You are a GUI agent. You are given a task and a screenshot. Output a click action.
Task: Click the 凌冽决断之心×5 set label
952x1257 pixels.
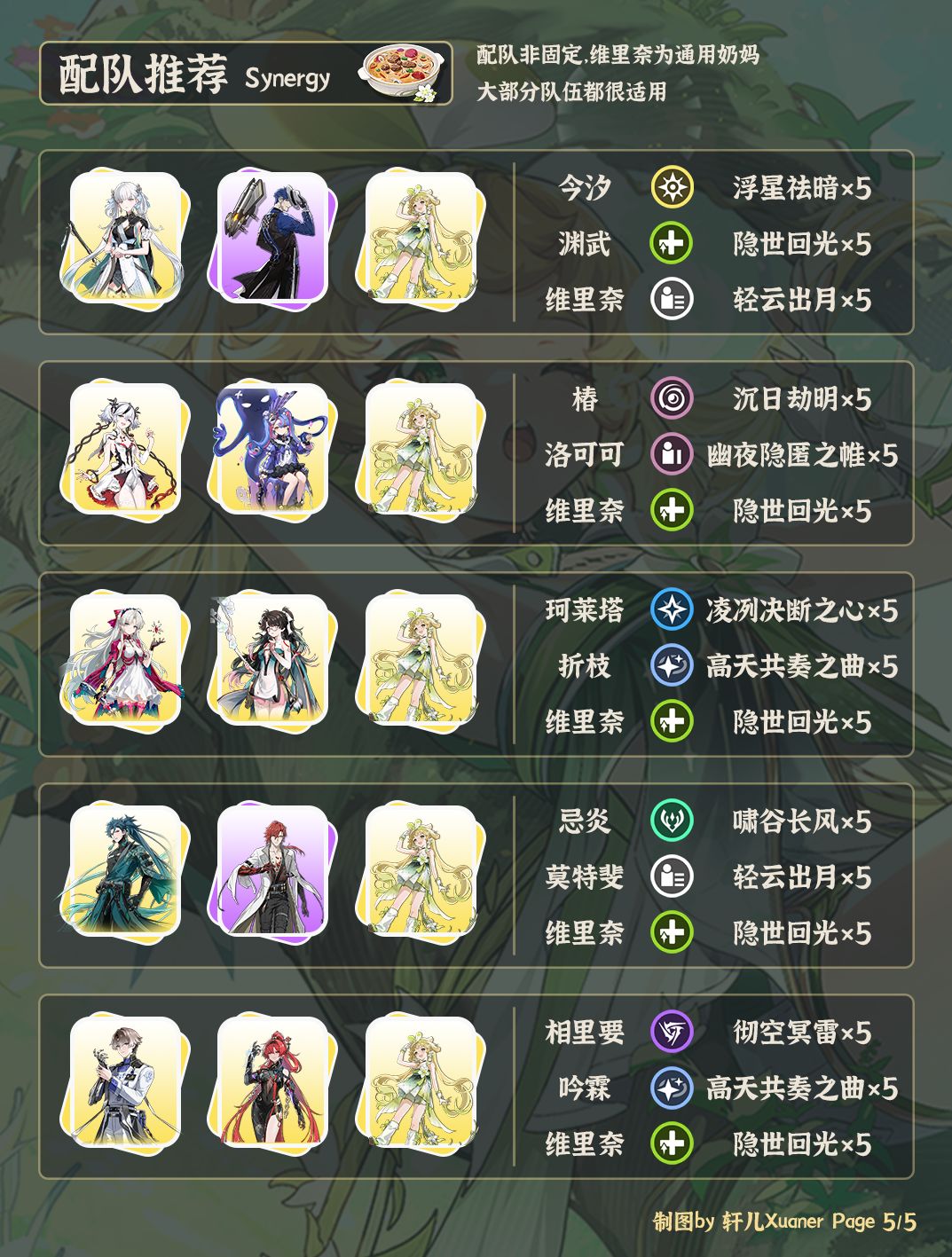coord(802,610)
